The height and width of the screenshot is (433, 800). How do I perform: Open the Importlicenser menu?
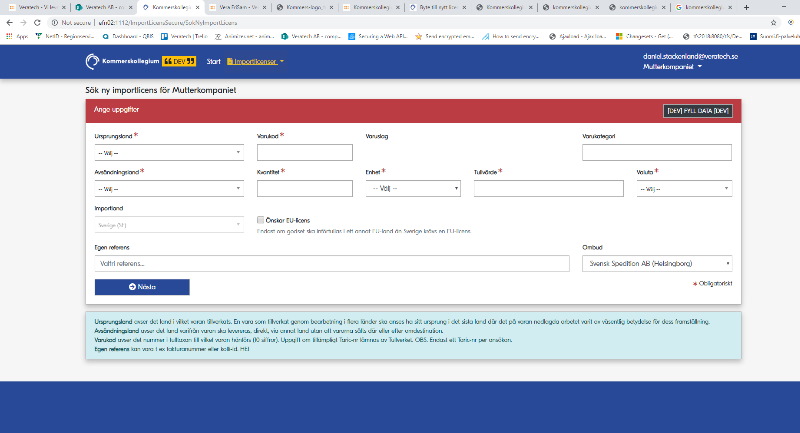tap(255, 62)
